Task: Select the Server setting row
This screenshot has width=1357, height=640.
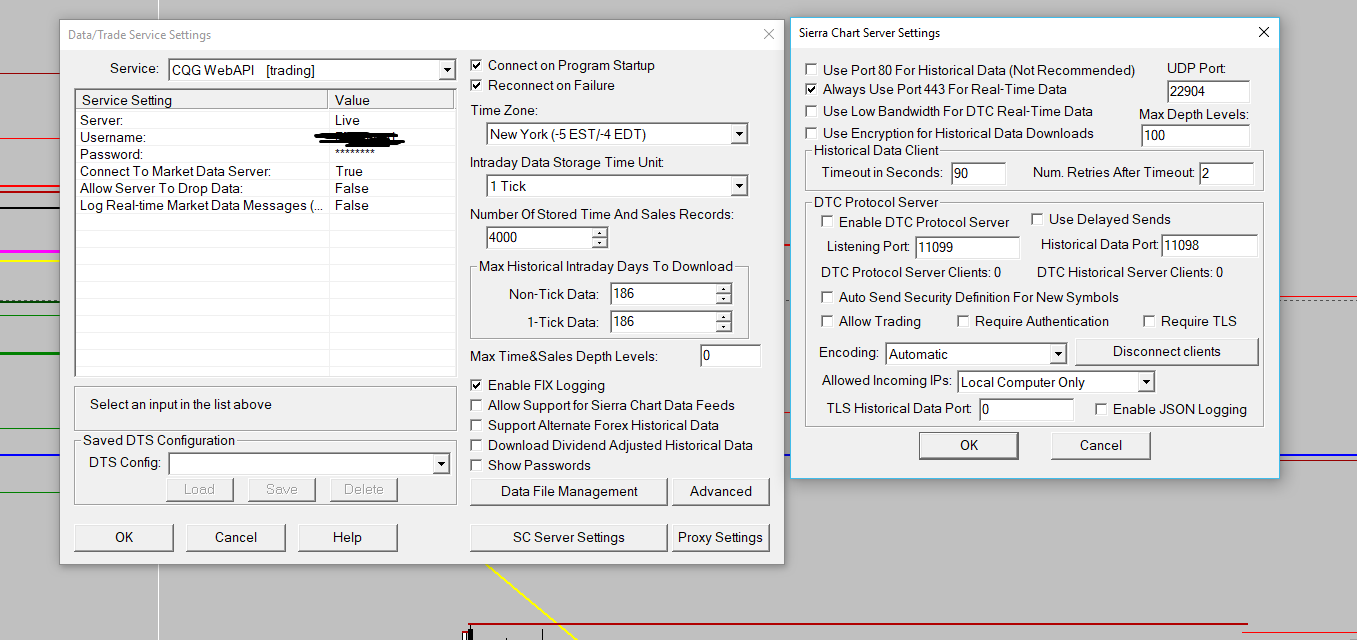Action: (x=265, y=120)
